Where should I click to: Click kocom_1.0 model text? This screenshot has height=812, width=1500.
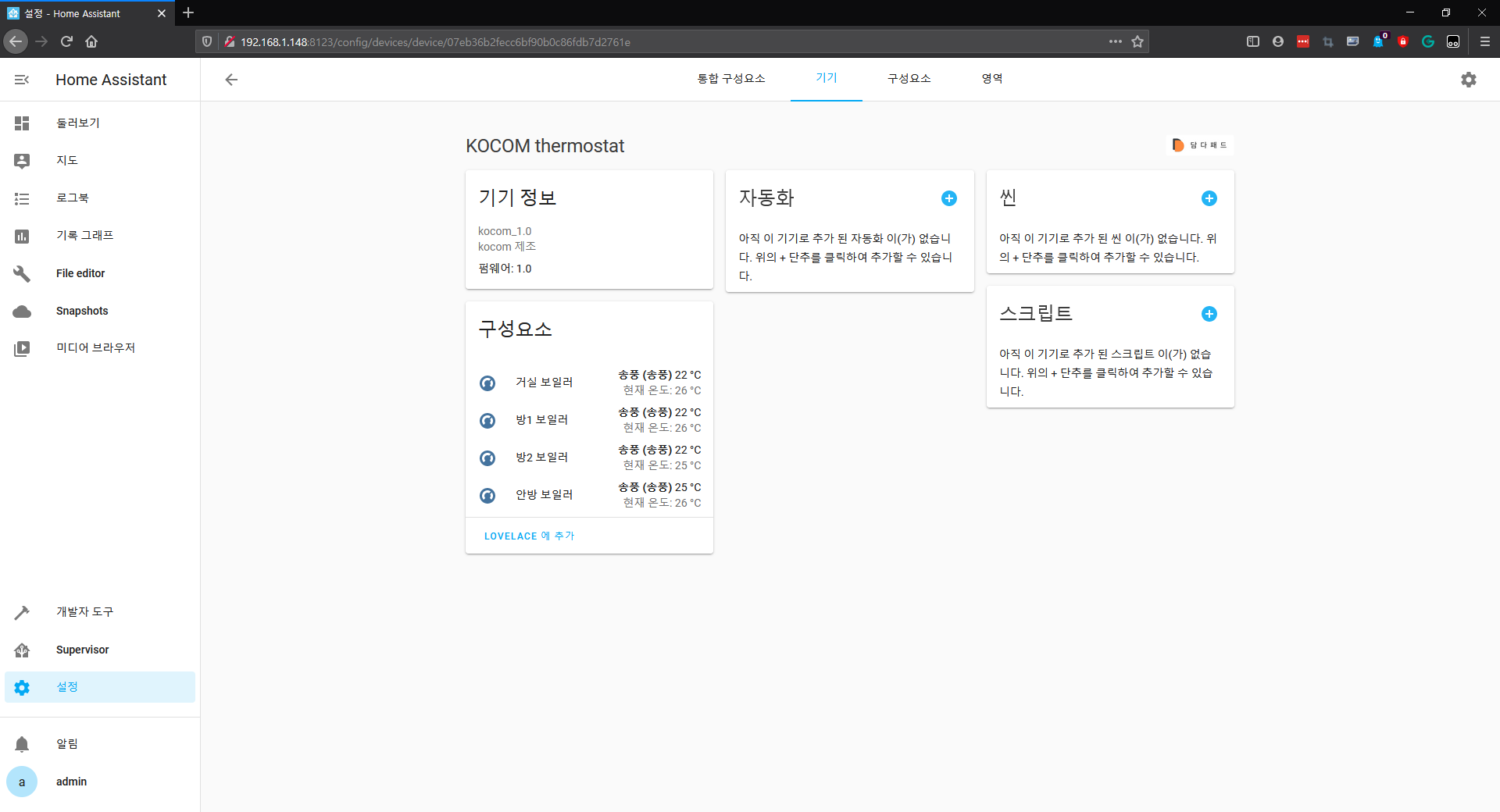point(505,231)
